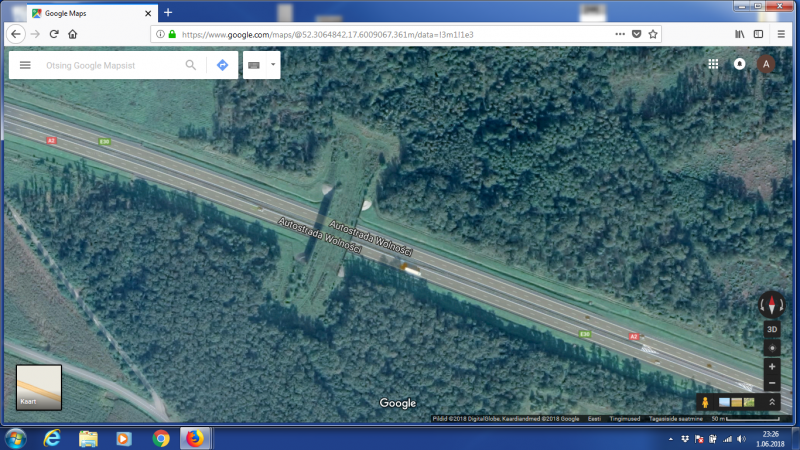Screen dimensions: 800x450
Task: Open page actions three-dot menu in address bar
Action: [619, 33]
